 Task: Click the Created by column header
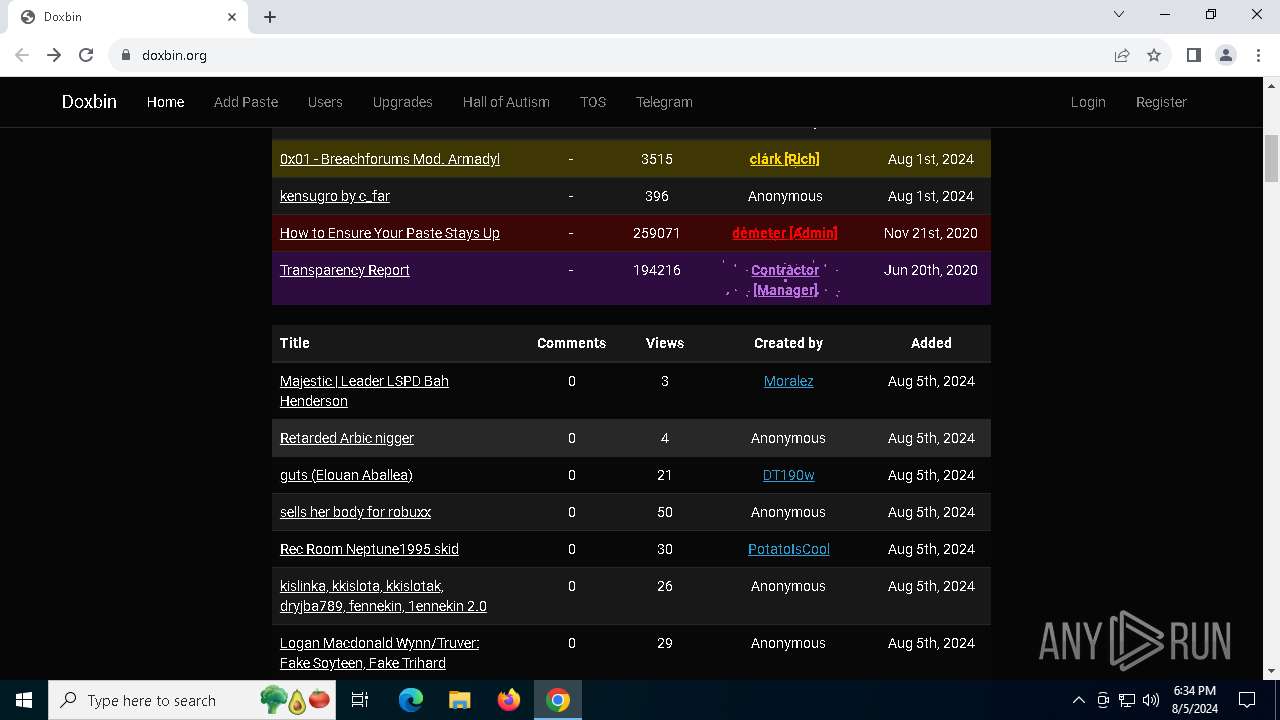pyautogui.click(x=789, y=343)
